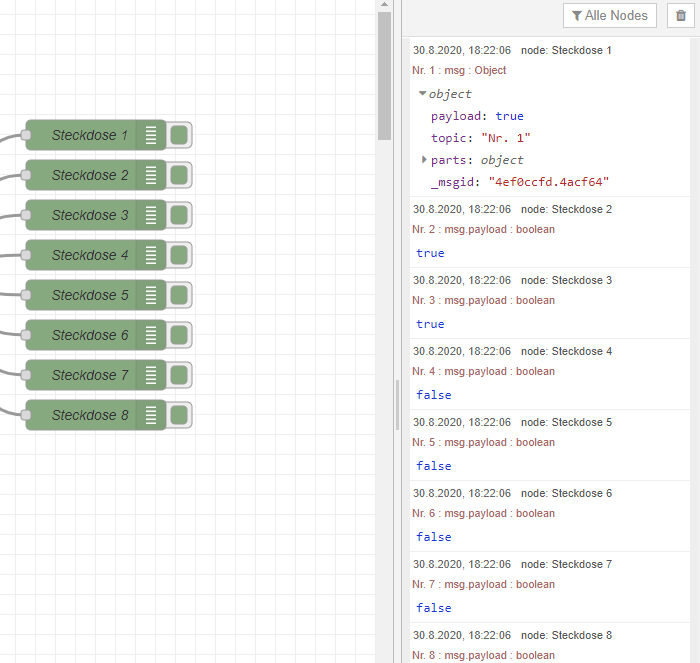Toggle the Steckdose 1 debug node output button
The width and height of the screenshot is (700, 663).
179,135
